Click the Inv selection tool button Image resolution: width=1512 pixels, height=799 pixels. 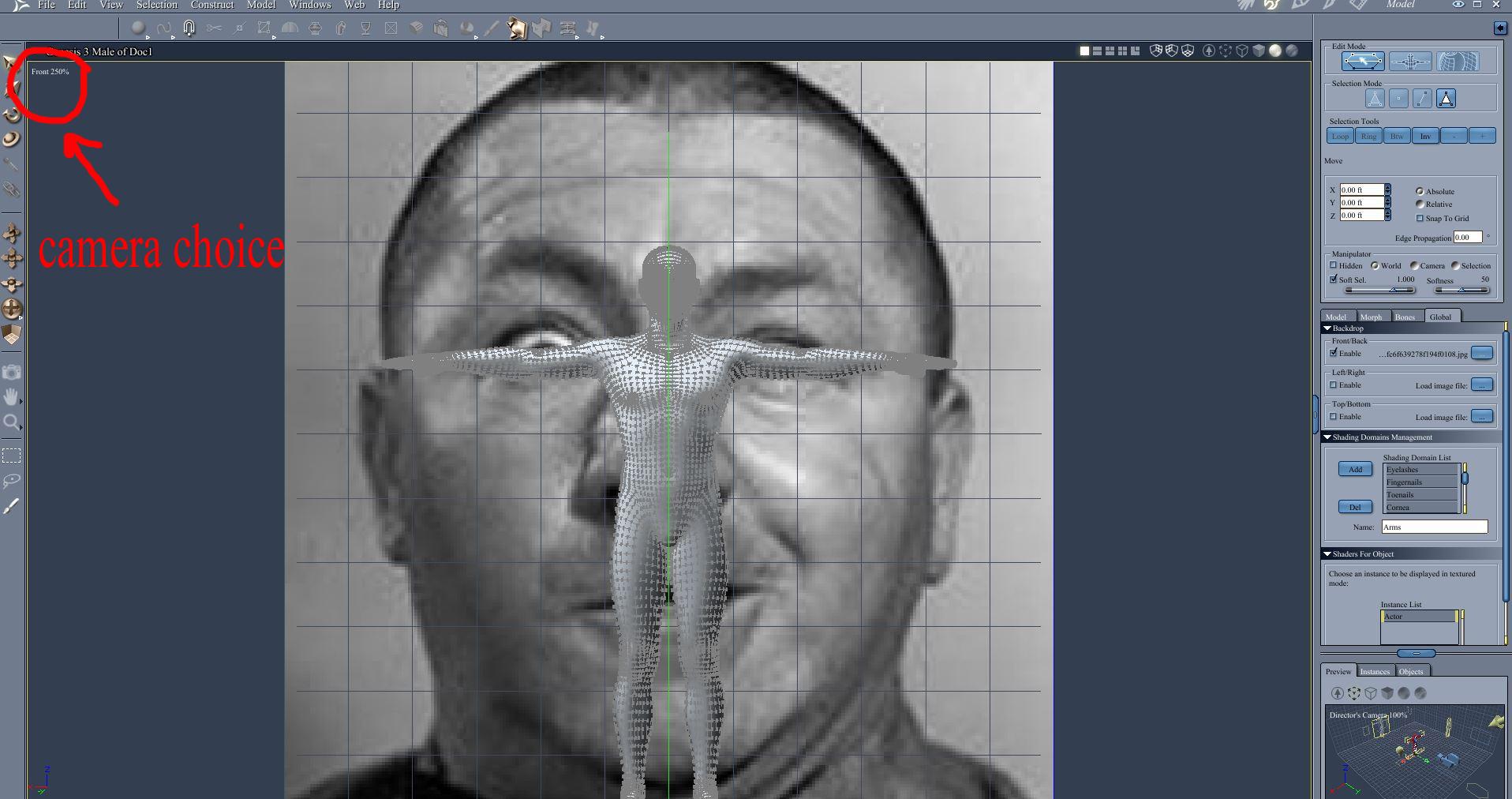point(1425,136)
